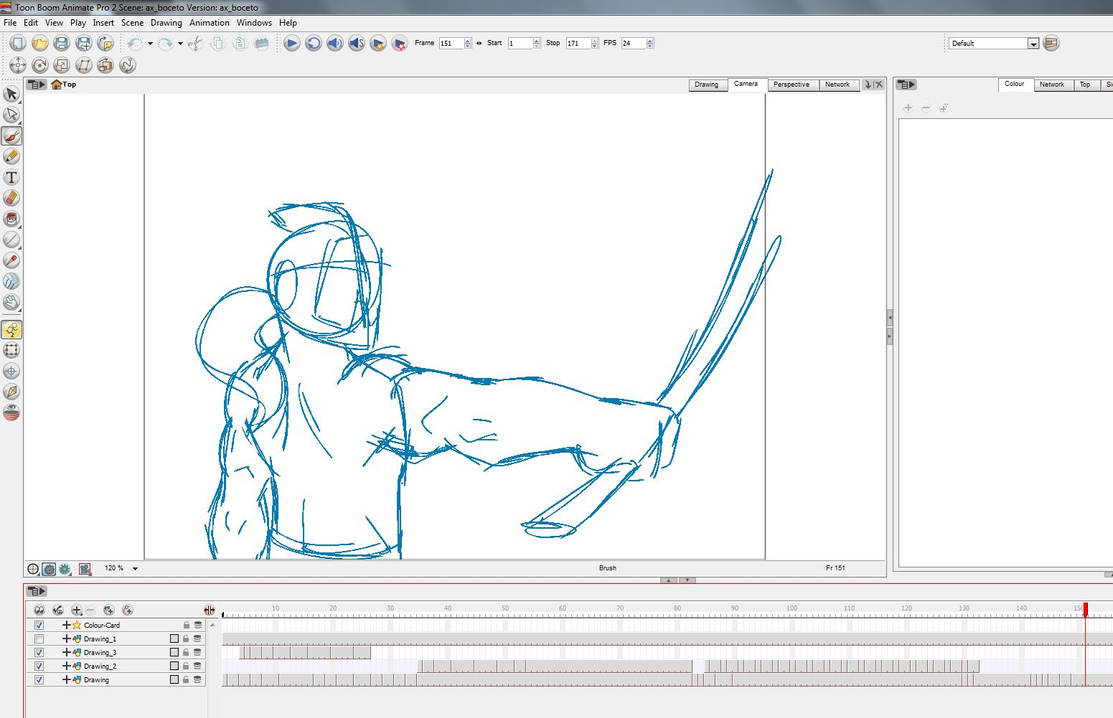Viewport: 1113px width, 718px height.
Task: Pick the Paint bucket tool
Action: point(11,219)
